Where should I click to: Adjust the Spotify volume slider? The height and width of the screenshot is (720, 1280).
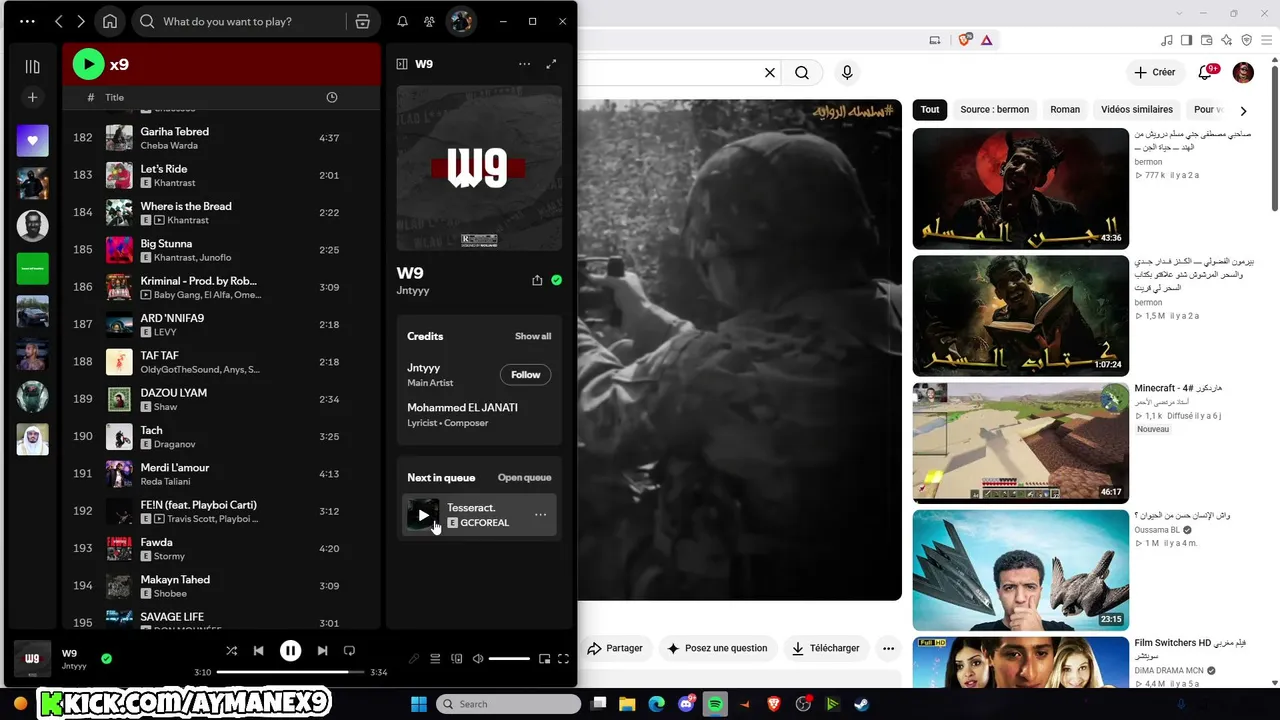(509, 658)
